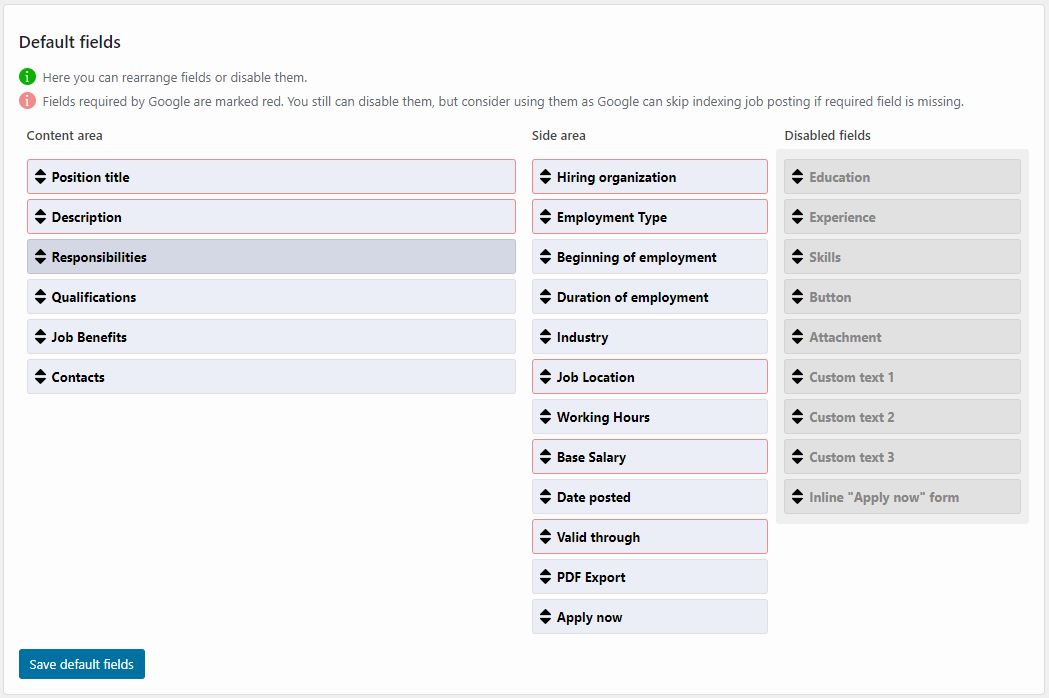The width and height of the screenshot is (1049, 698).
Task: Click the Industry sort arrows icon
Action: point(545,337)
